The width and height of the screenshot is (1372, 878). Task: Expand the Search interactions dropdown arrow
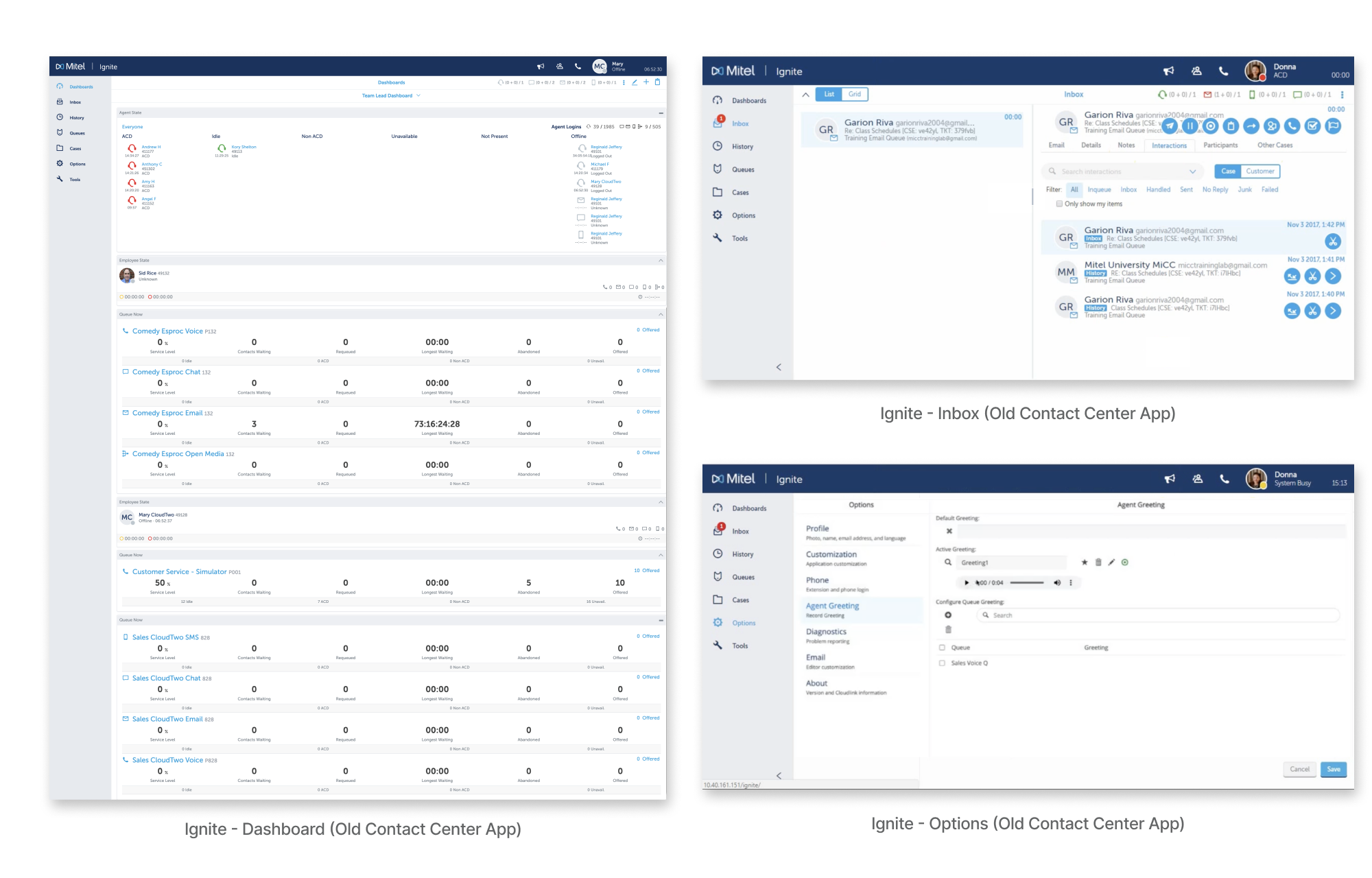1193,171
